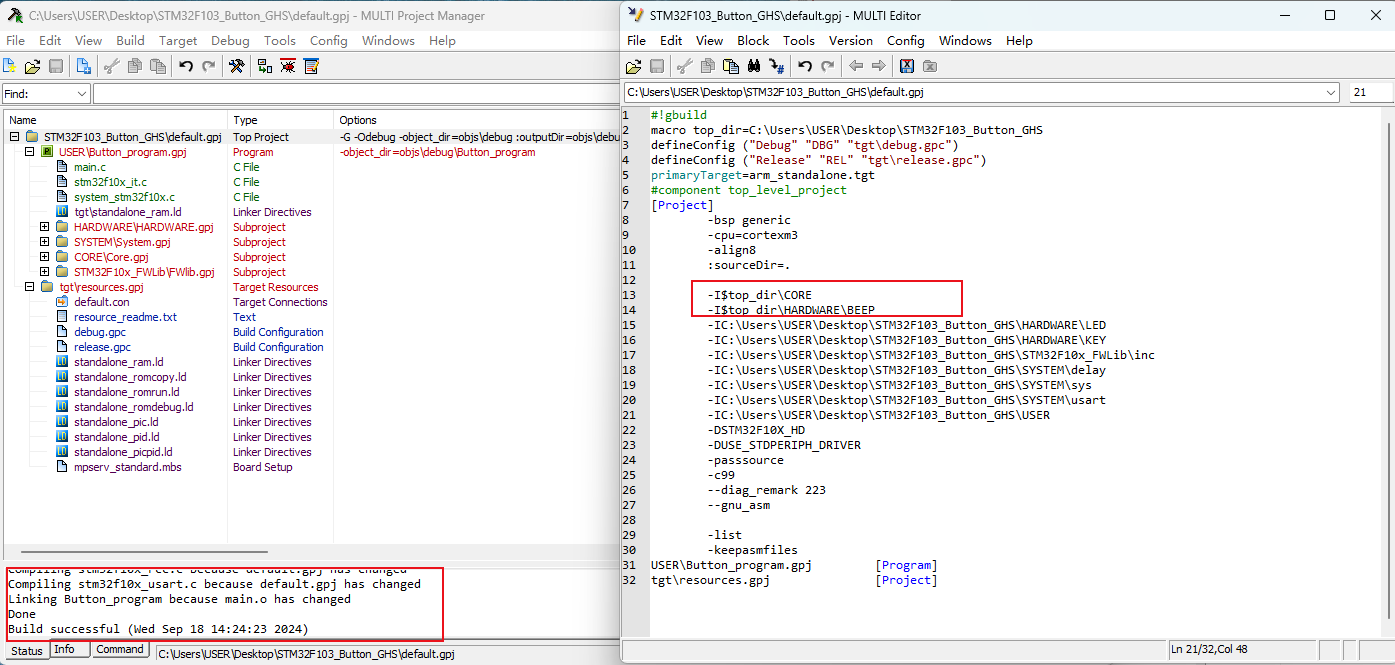Switch to the Info tab
Image resolution: width=1395 pixels, height=665 pixels.
coord(64,650)
